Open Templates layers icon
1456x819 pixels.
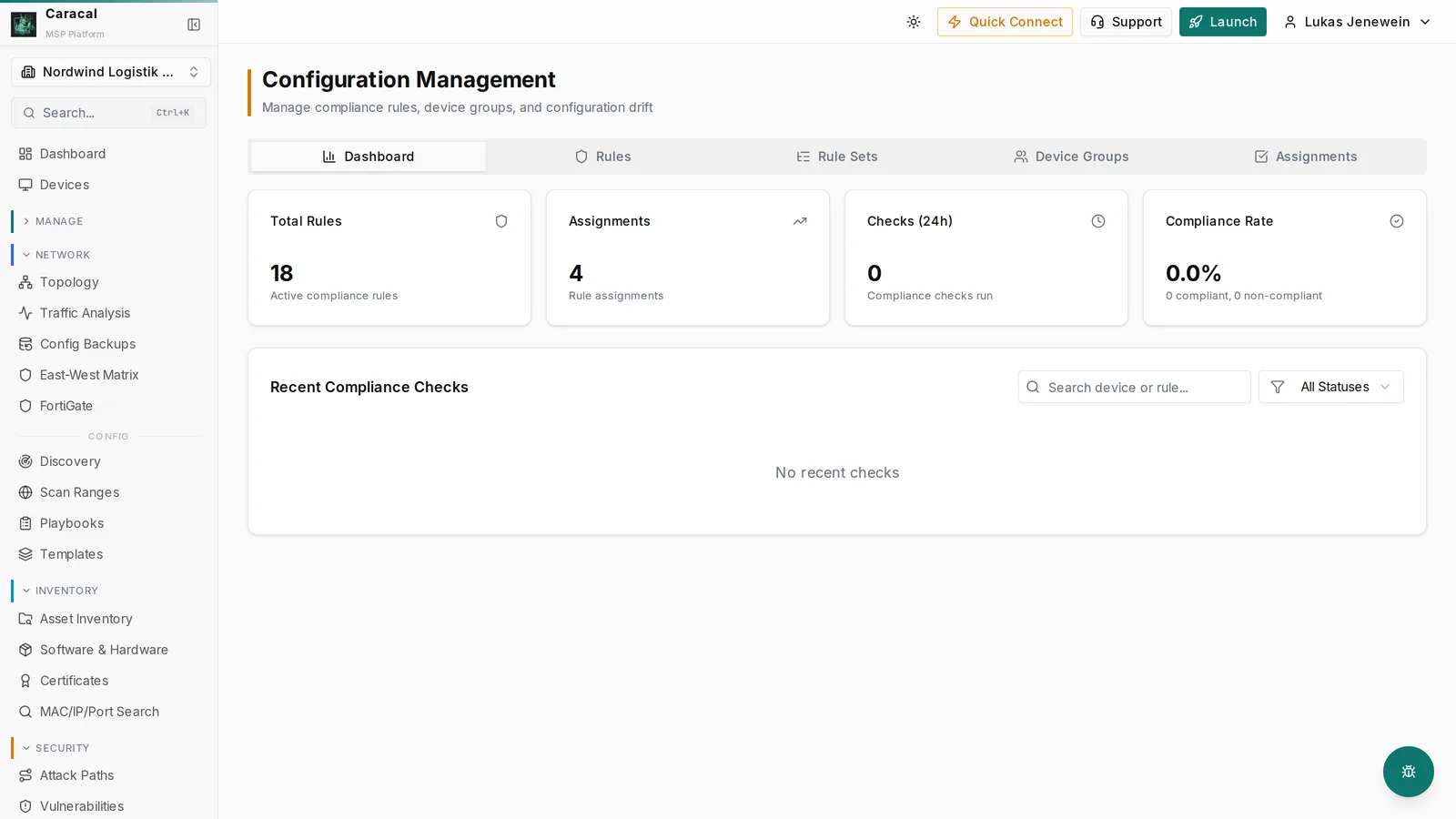[x=25, y=554]
